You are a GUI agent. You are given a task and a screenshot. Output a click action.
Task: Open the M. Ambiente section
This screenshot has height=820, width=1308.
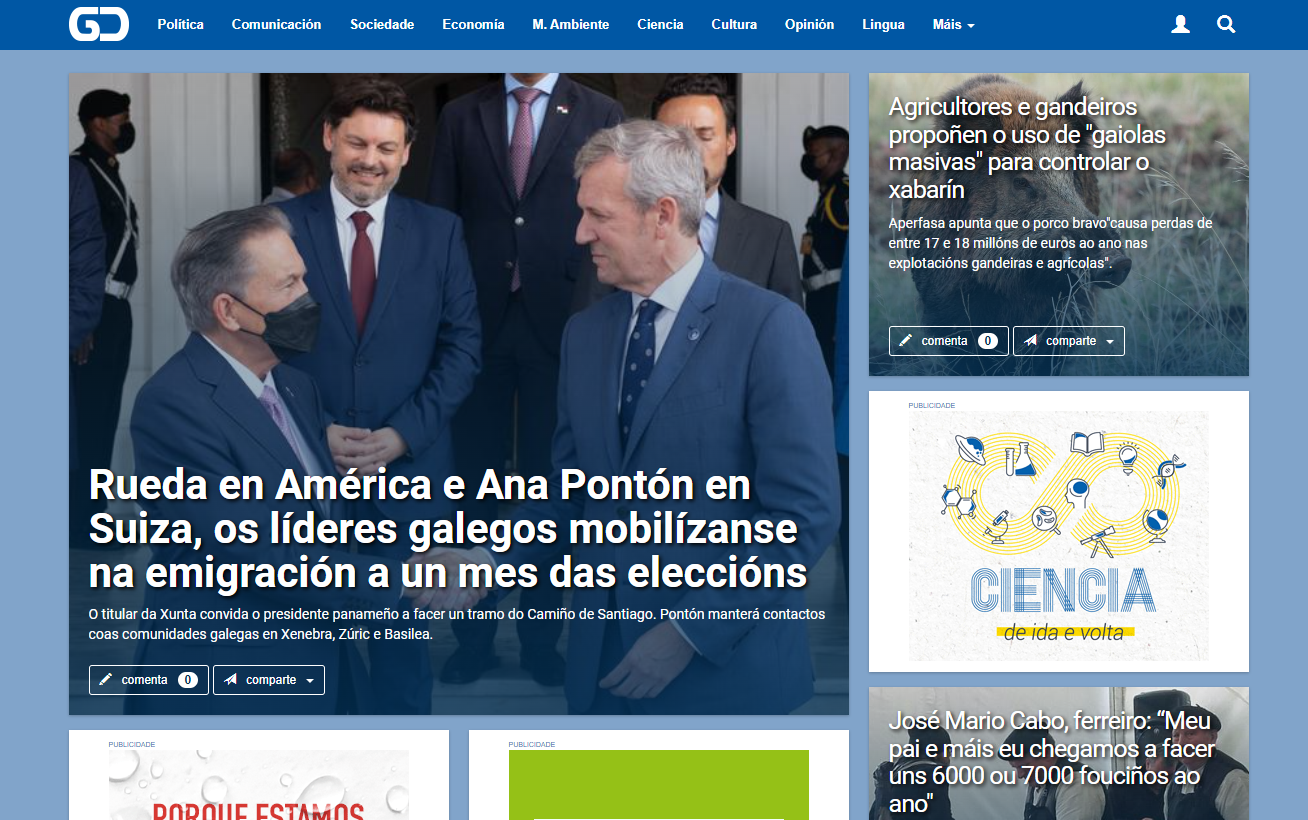tap(571, 25)
